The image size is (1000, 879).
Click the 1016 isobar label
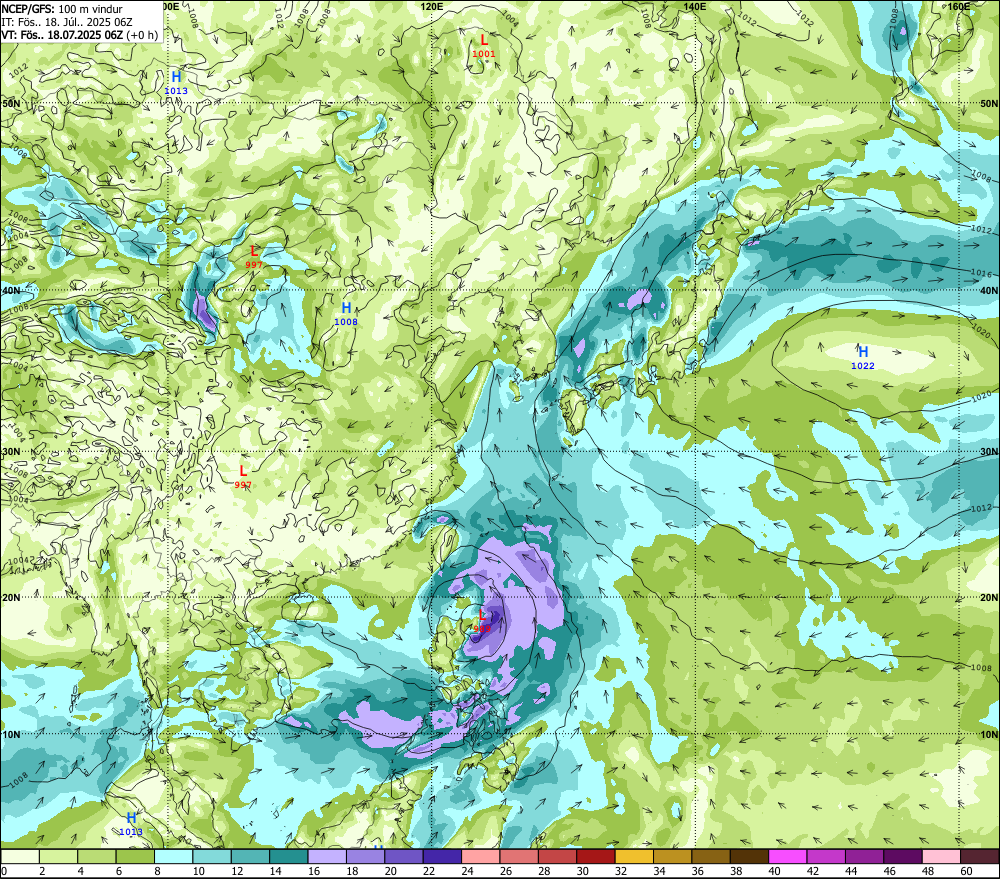click(x=981, y=273)
